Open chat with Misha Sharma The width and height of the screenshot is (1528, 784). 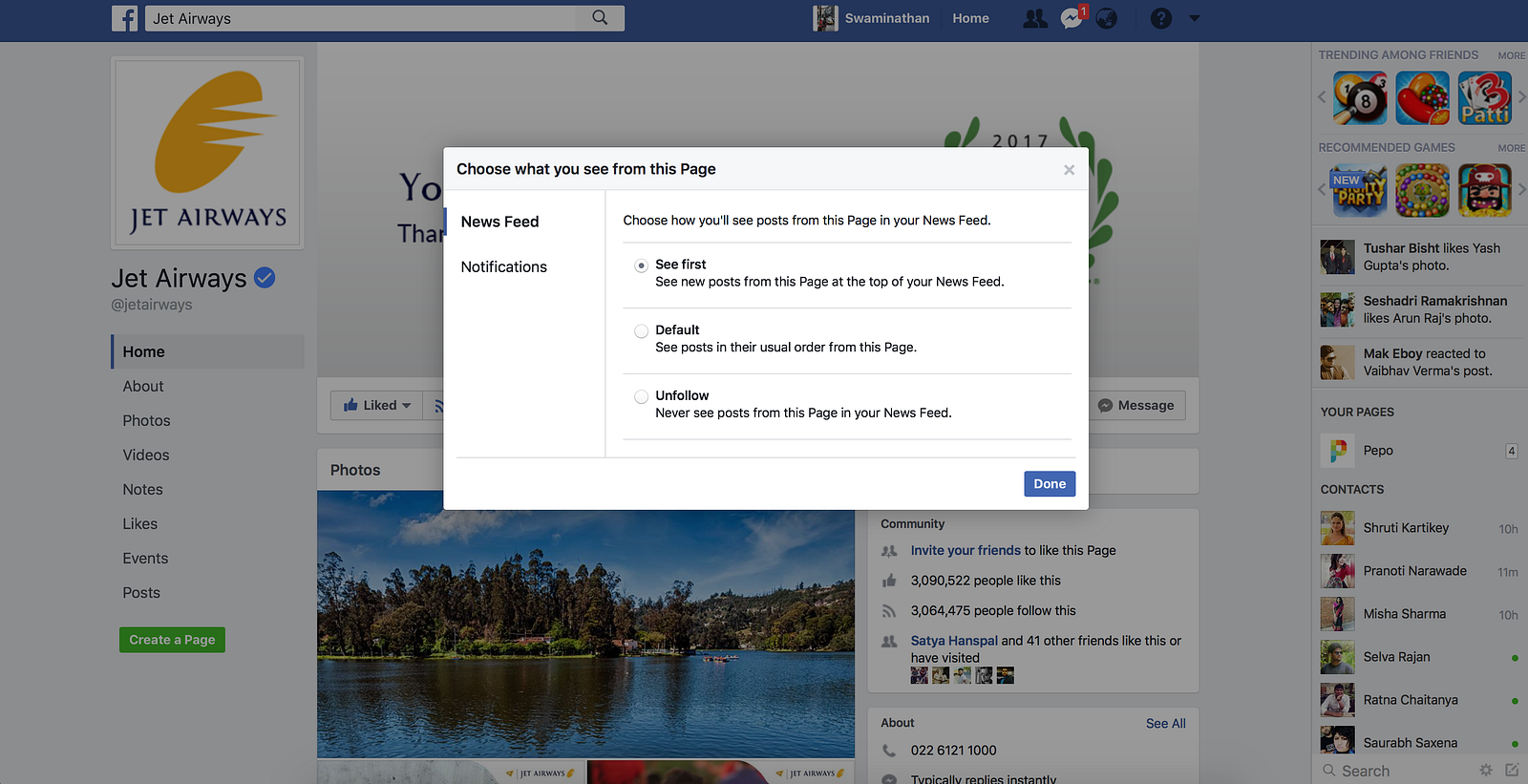[x=1419, y=614]
